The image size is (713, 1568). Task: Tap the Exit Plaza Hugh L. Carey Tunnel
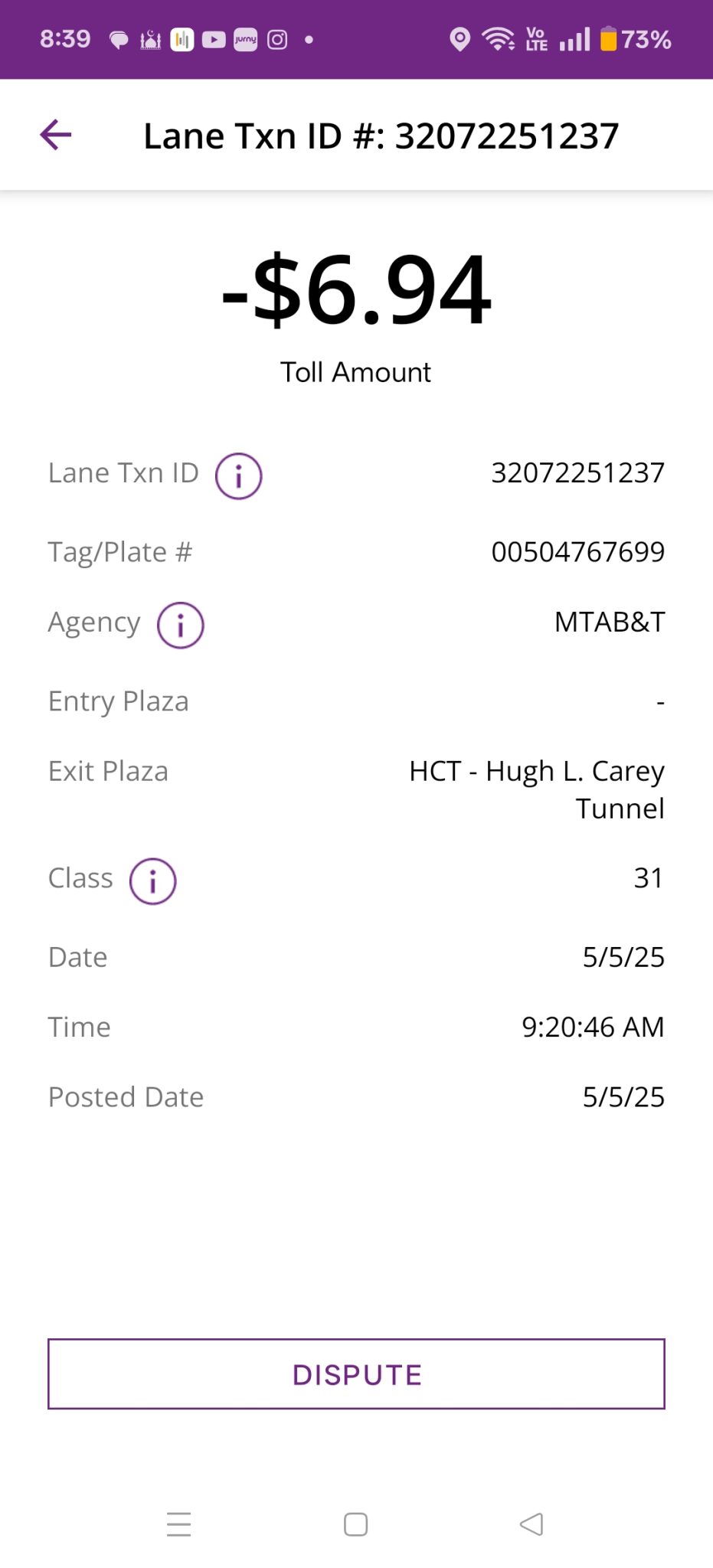click(x=537, y=789)
